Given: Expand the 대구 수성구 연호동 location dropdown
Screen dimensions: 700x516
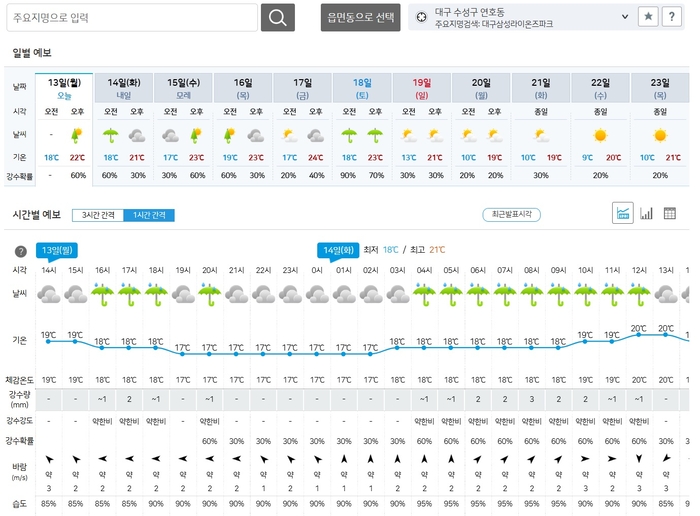Looking at the screenshot, I should point(625,17).
